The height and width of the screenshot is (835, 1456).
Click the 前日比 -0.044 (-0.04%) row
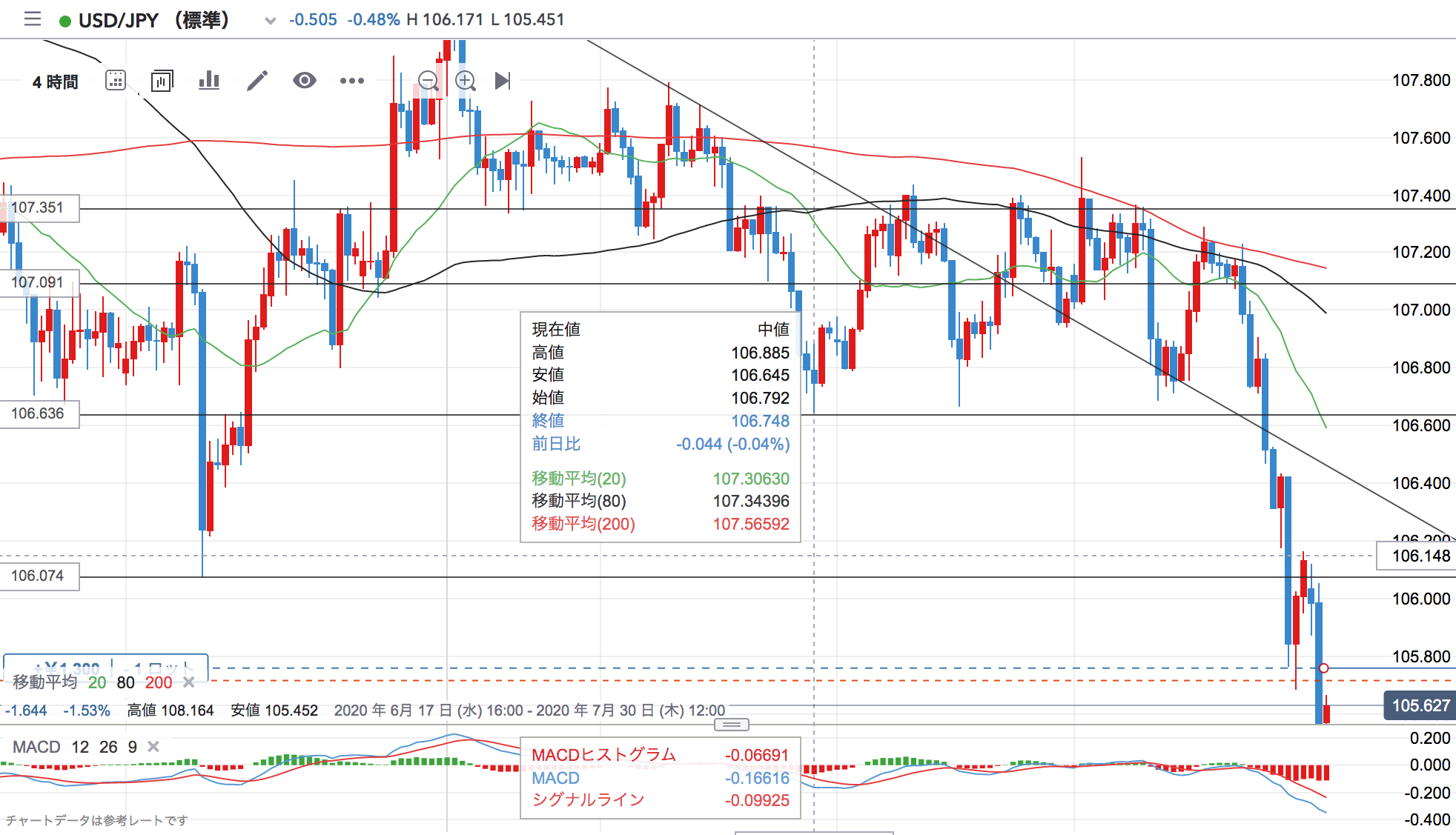pos(661,444)
